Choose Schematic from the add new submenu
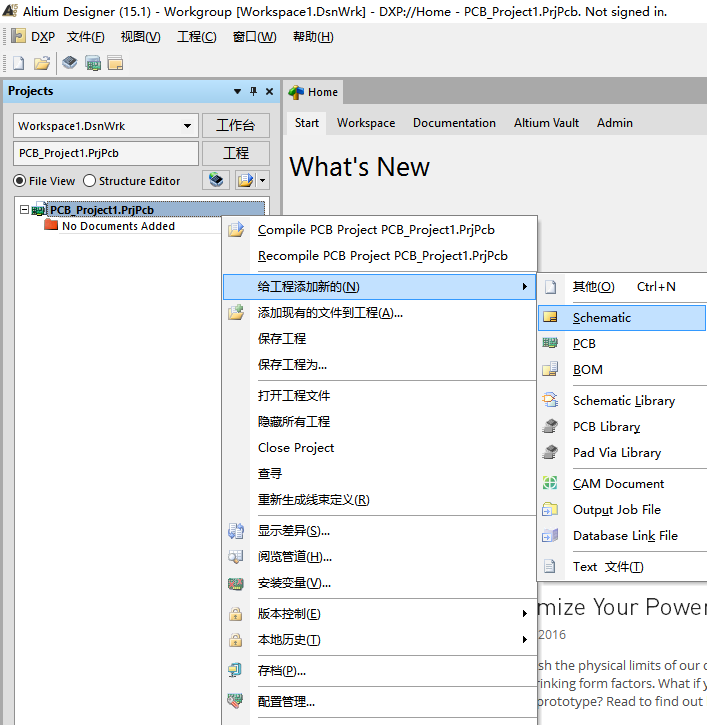 point(602,318)
